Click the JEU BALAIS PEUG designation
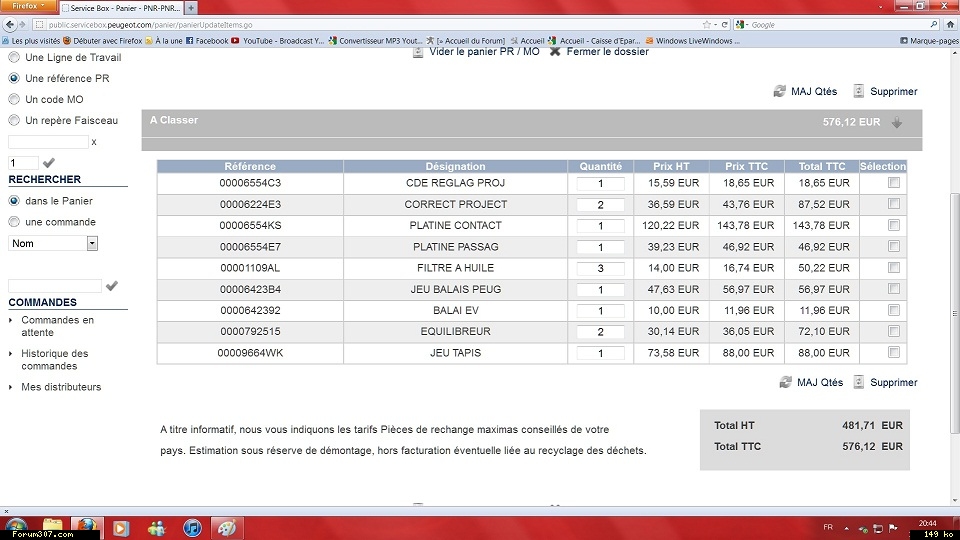Image resolution: width=960 pixels, height=540 pixels. pyautogui.click(x=456, y=289)
